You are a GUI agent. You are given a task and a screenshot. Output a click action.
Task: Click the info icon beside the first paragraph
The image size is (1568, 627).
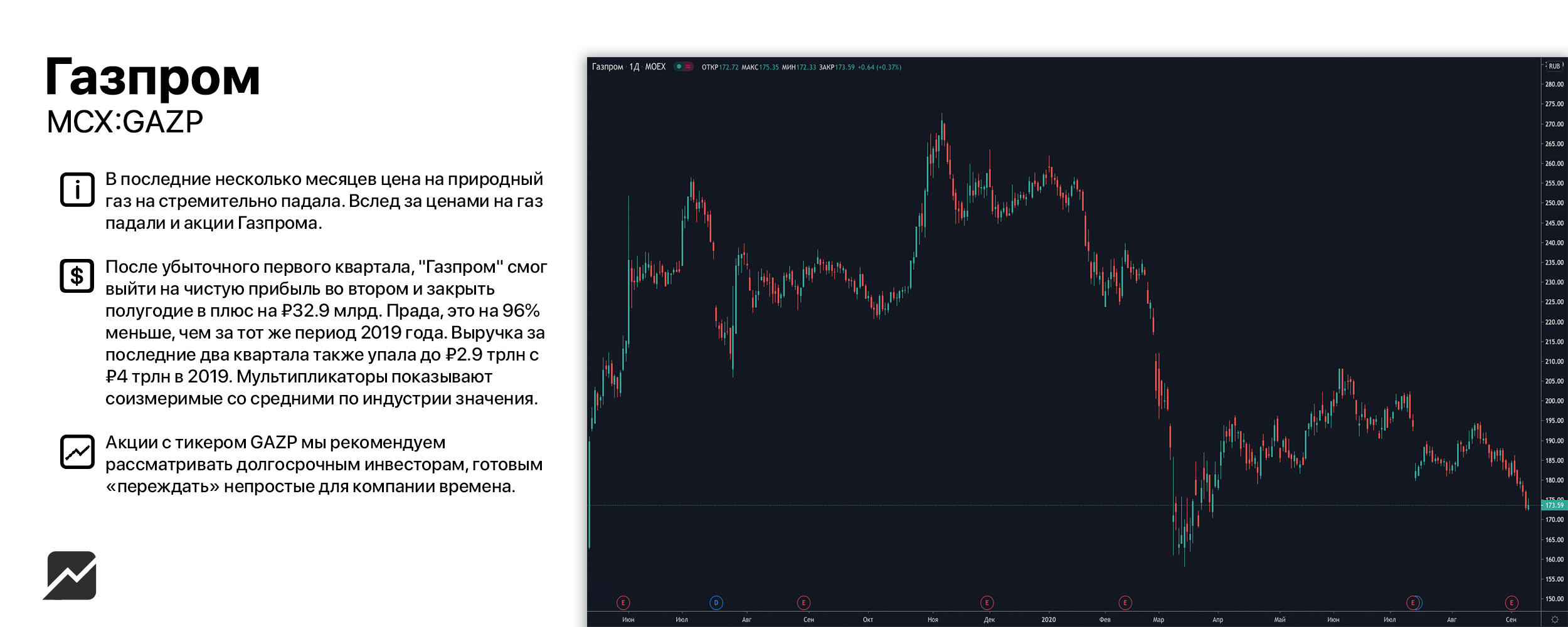pyautogui.click(x=77, y=189)
